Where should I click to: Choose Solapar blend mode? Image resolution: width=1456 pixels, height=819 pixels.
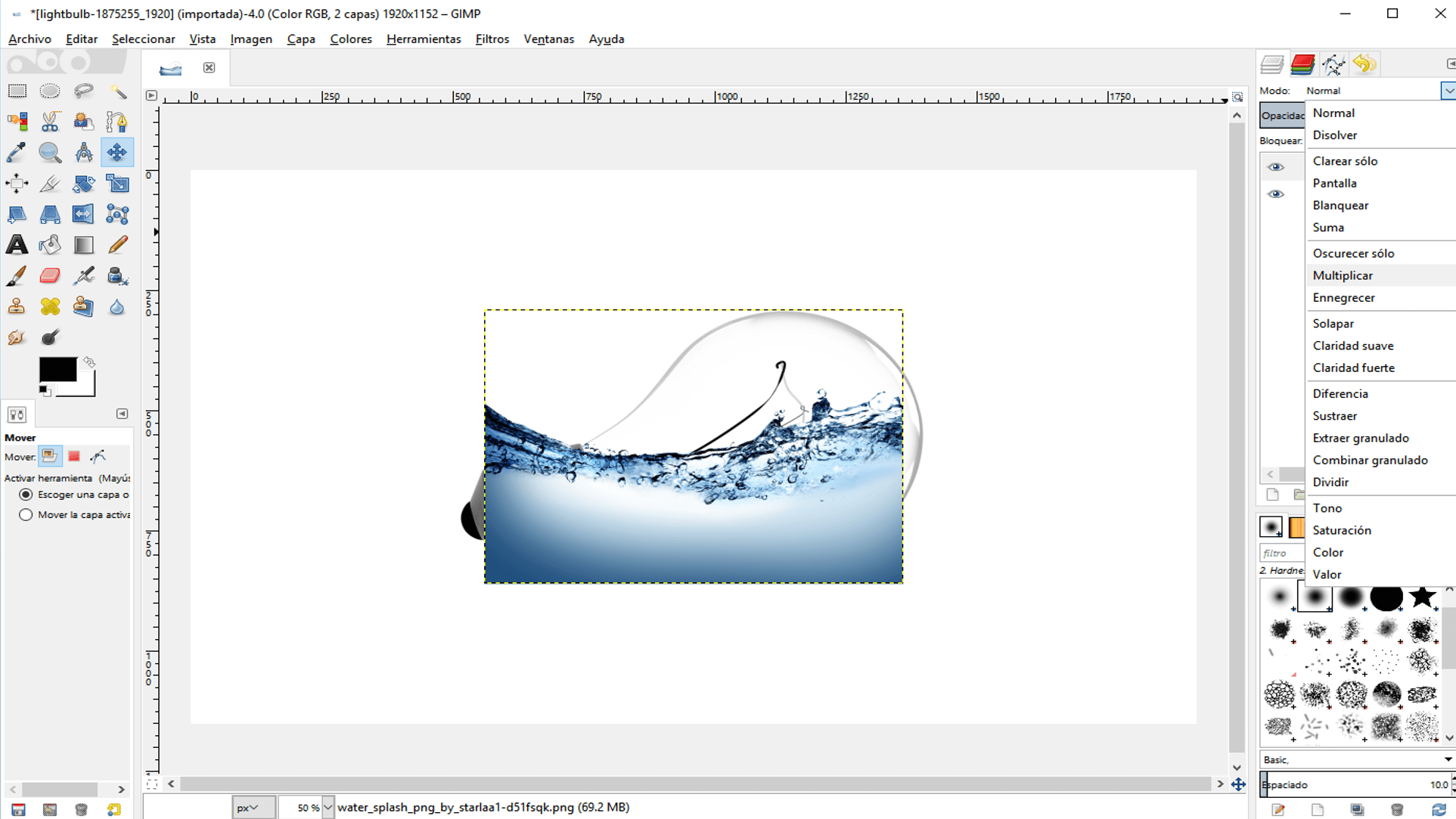pos(1381,324)
